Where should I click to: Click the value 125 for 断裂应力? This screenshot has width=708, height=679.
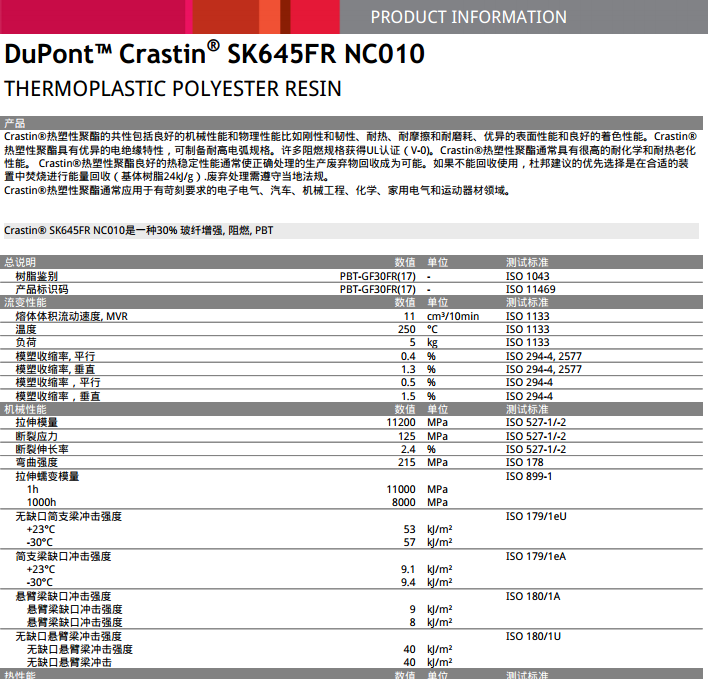406,436
